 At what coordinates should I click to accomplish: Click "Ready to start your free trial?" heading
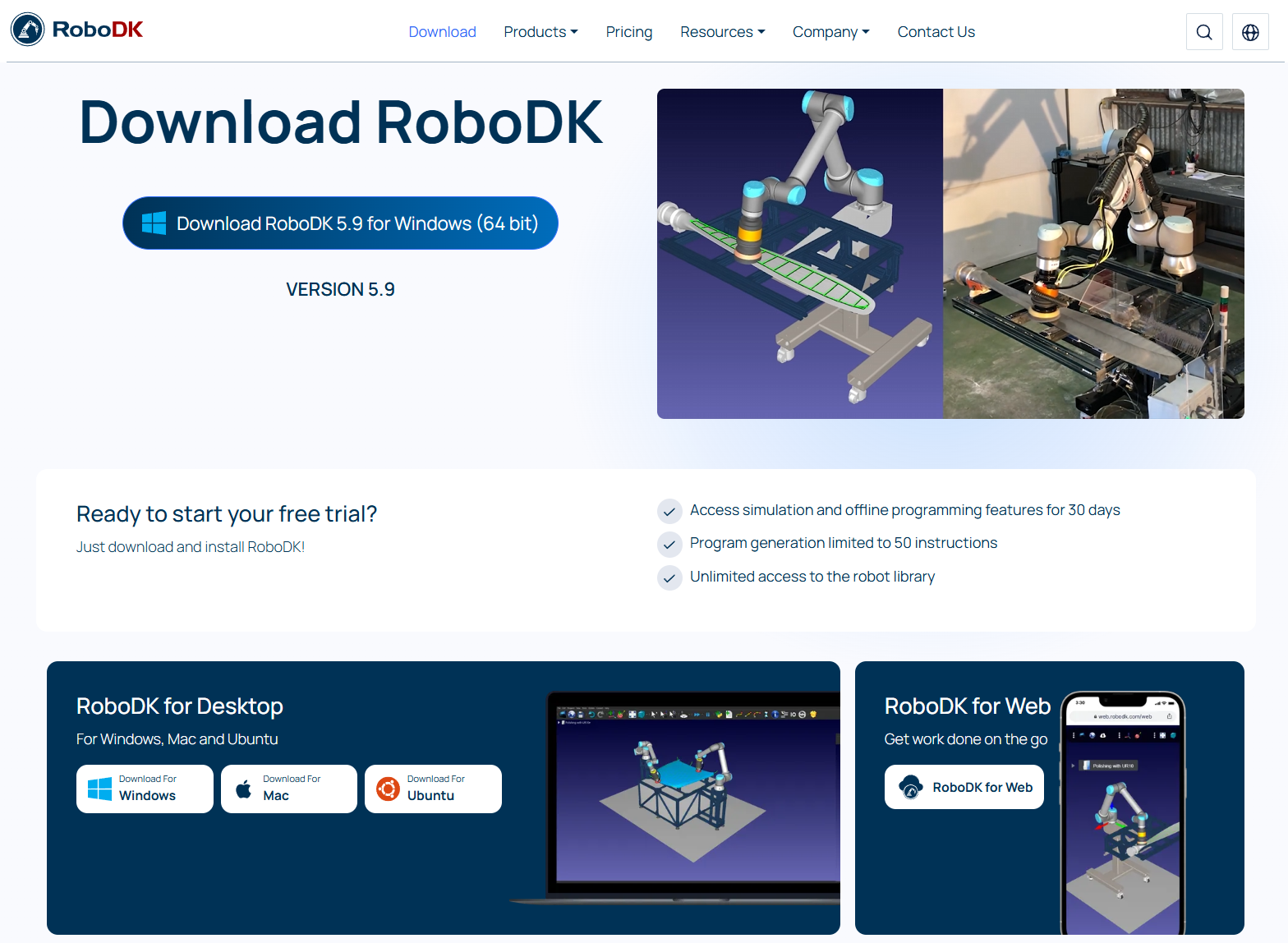coord(227,513)
